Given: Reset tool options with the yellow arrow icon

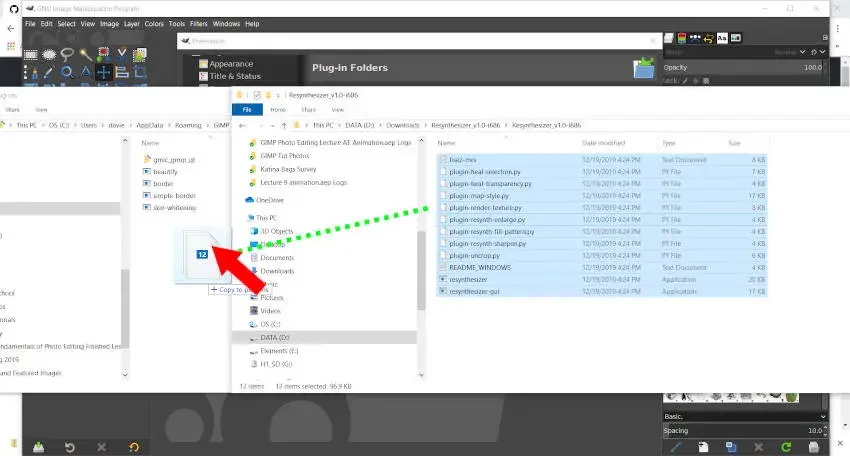Looking at the screenshot, I should [x=134, y=447].
